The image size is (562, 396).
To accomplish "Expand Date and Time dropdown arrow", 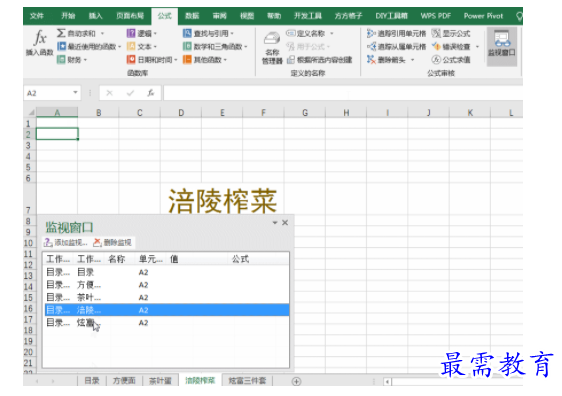I will (x=176, y=60).
